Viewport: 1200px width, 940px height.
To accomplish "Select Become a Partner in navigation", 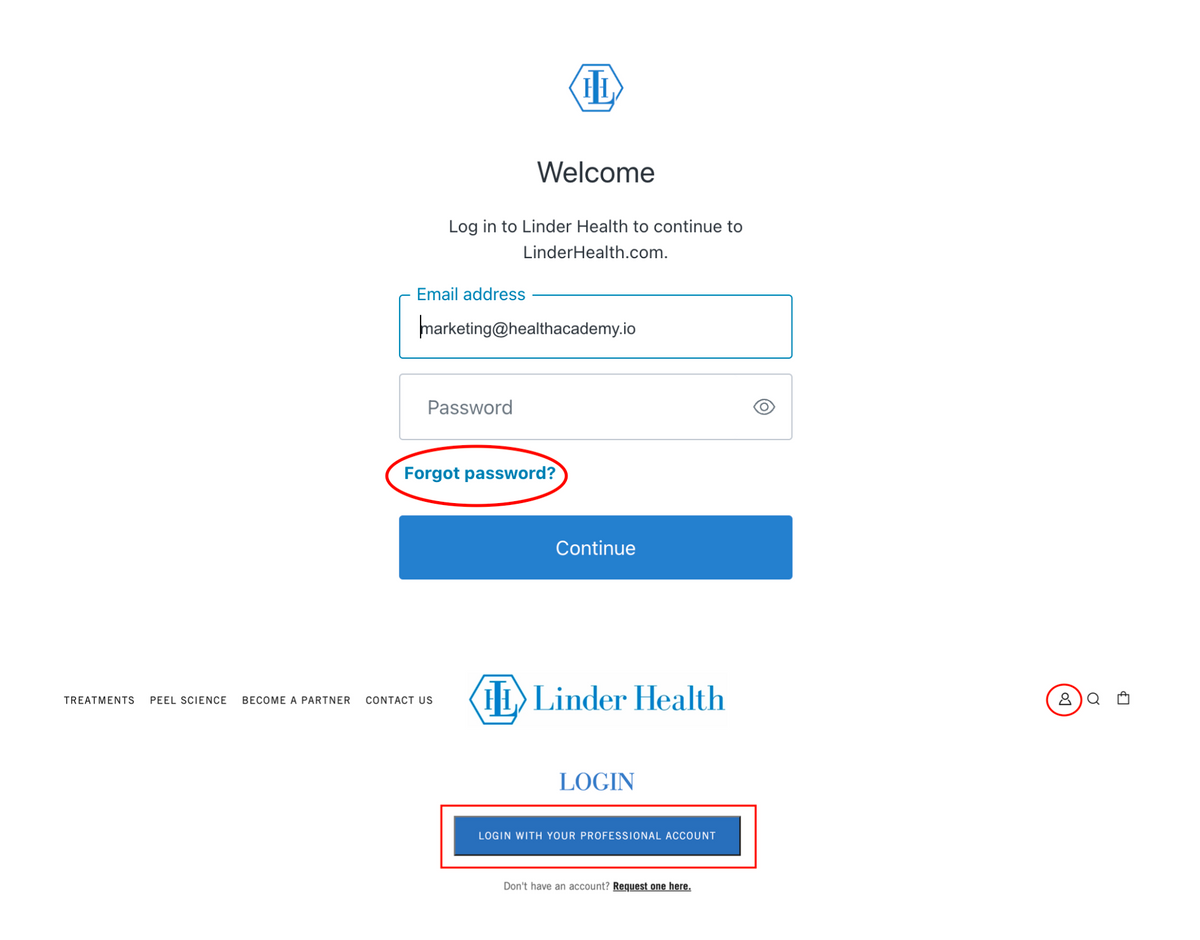I will [296, 700].
